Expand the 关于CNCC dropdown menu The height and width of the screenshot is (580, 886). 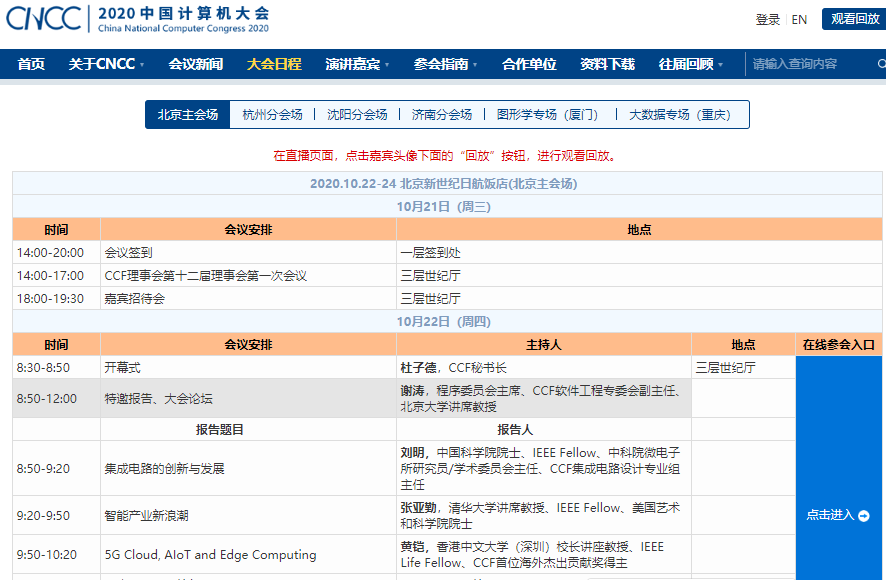click(106, 64)
